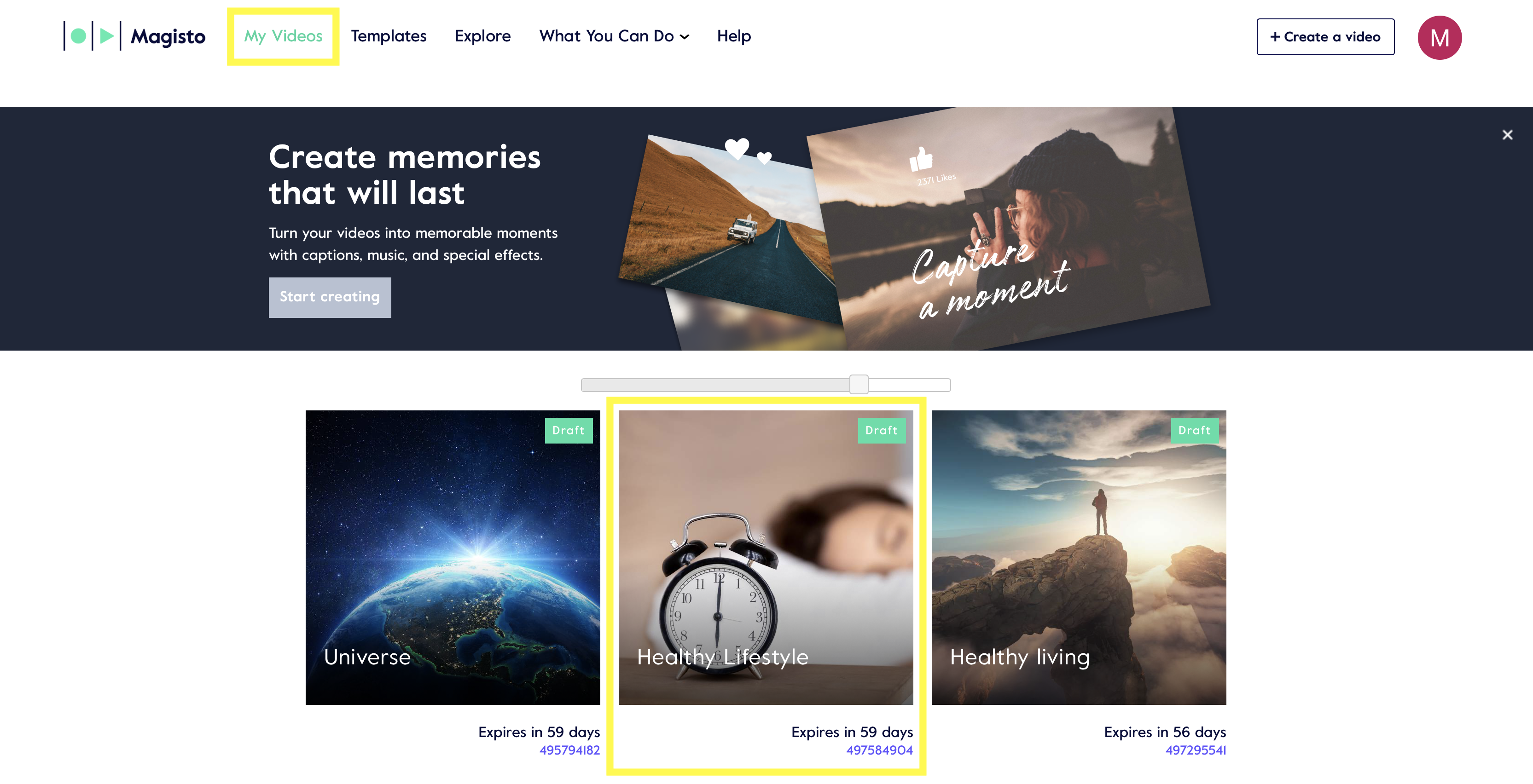Open the Help link
The height and width of the screenshot is (784, 1533).
click(x=733, y=36)
